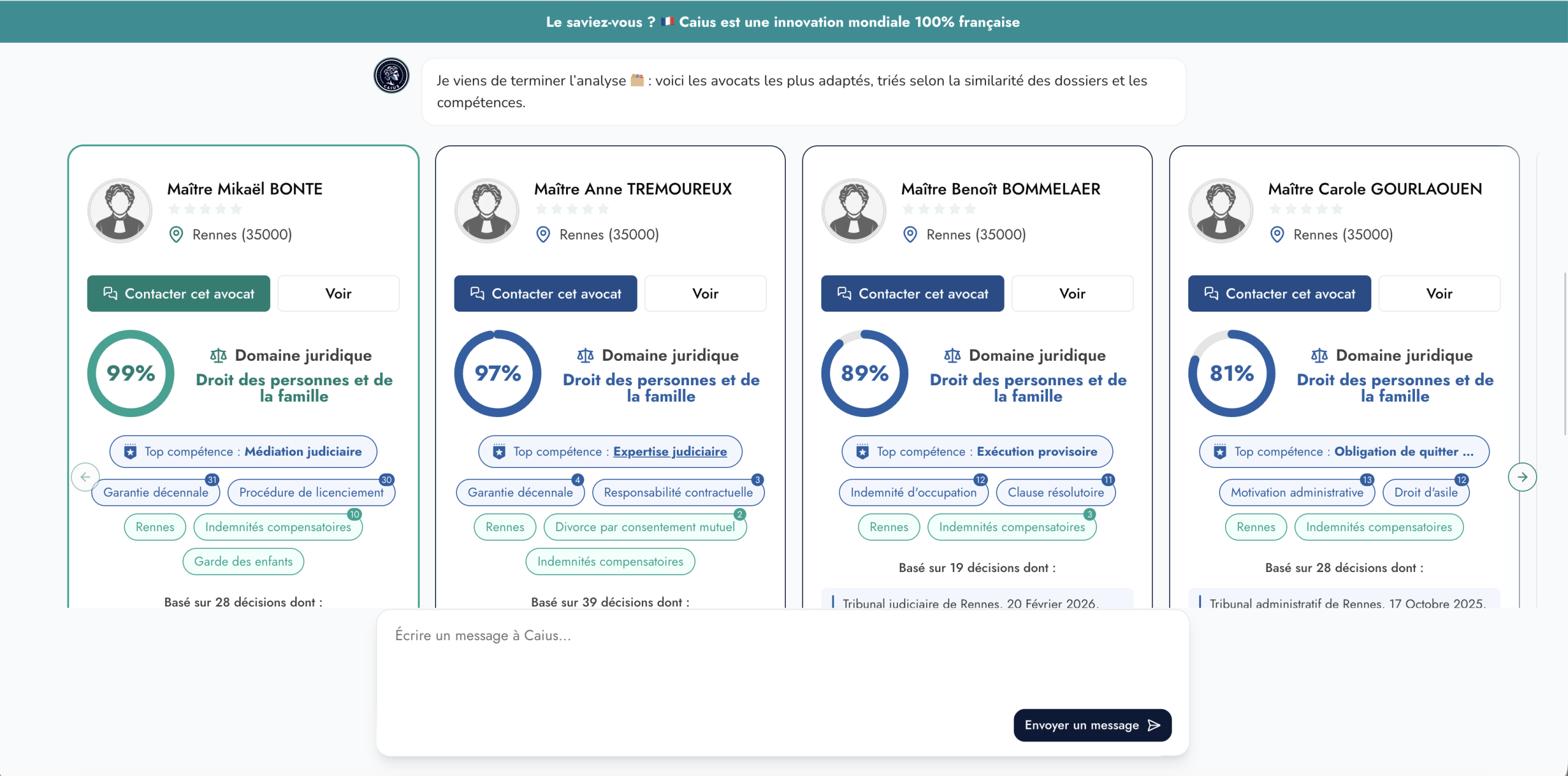Click the send arrow icon in the message button
Screen dimensions: 1568x776
[1154, 725]
